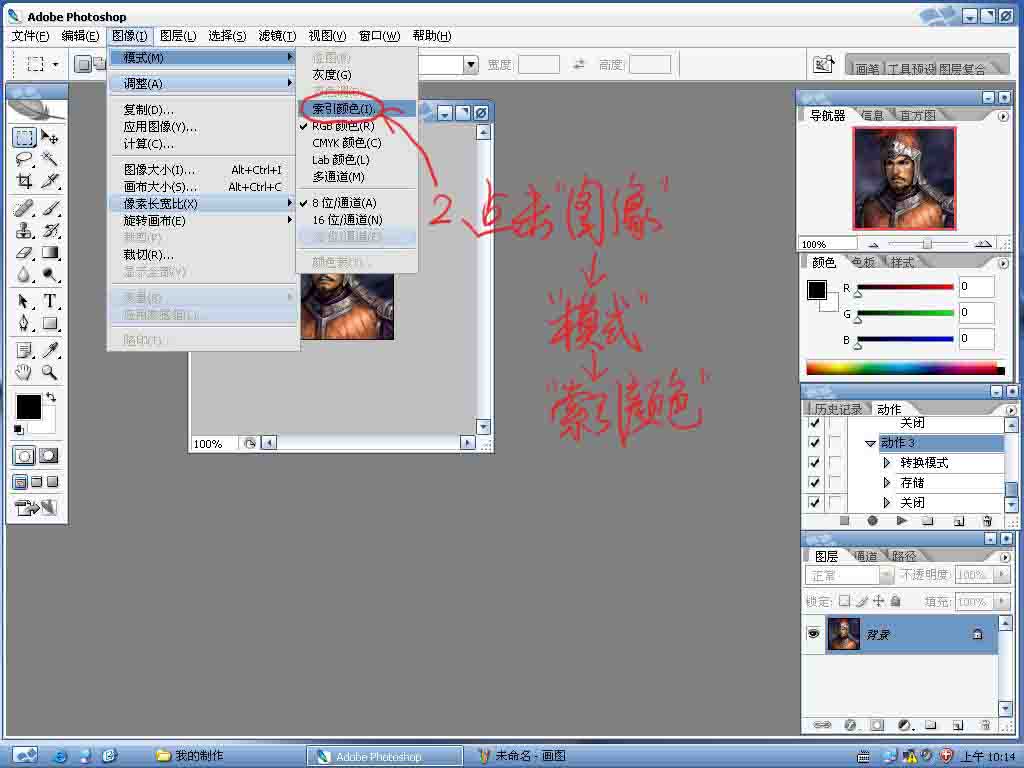This screenshot has width=1024, height=768.
Task: Select the Move tool
Action: click(x=50, y=137)
